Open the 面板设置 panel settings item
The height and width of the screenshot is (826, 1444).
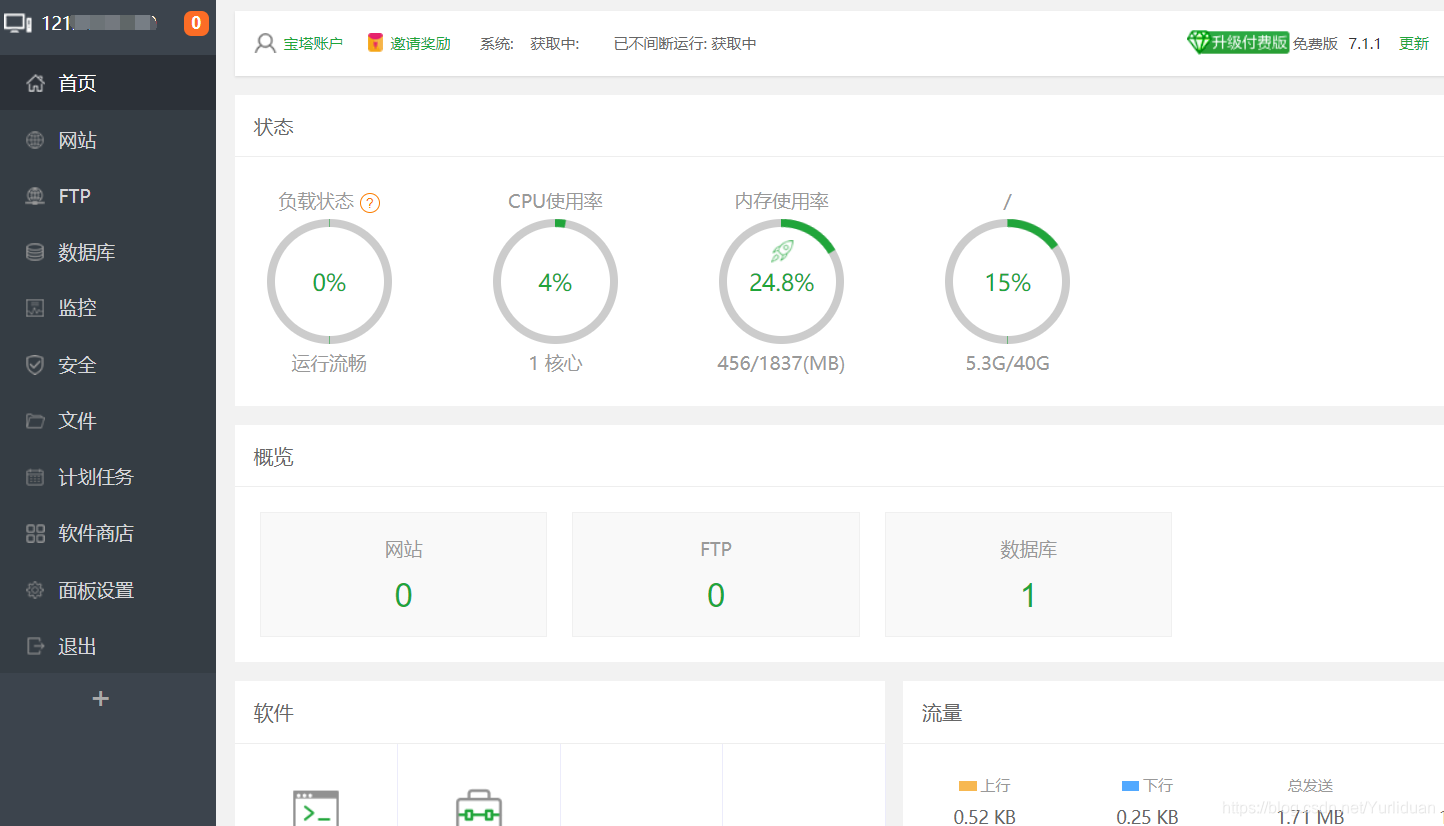(x=108, y=590)
